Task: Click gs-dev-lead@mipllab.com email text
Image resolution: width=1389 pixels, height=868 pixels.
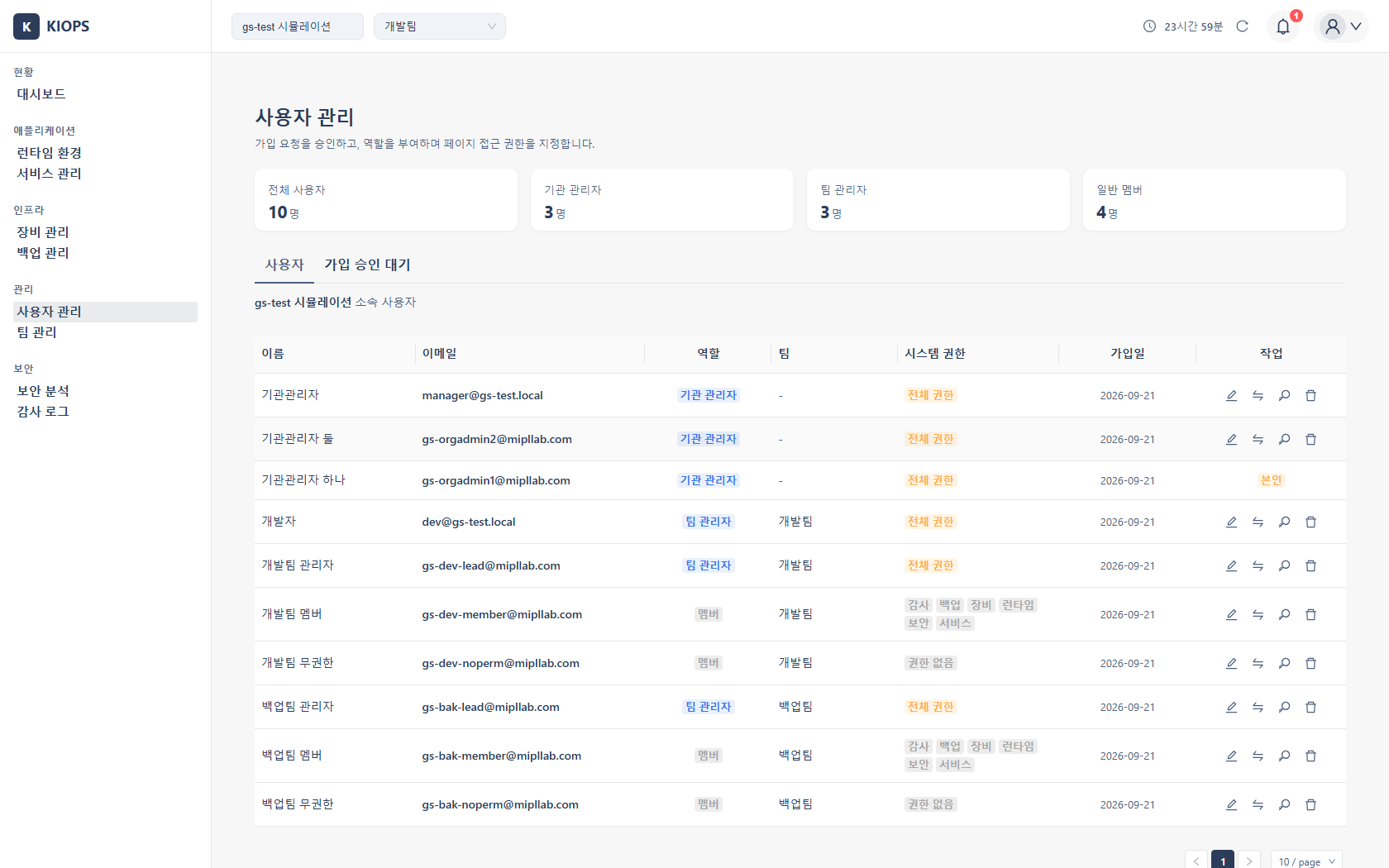Action: (491, 565)
